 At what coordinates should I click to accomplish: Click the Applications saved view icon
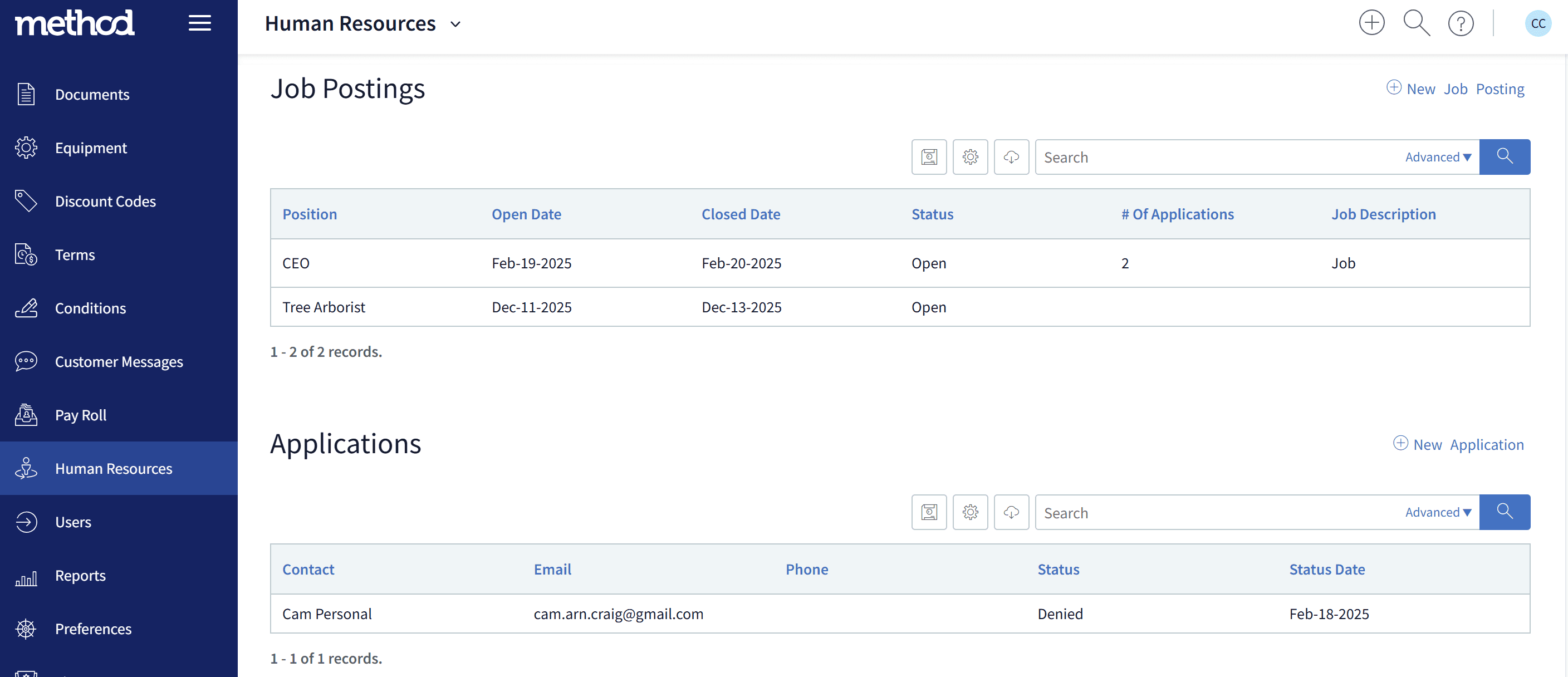[929, 512]
